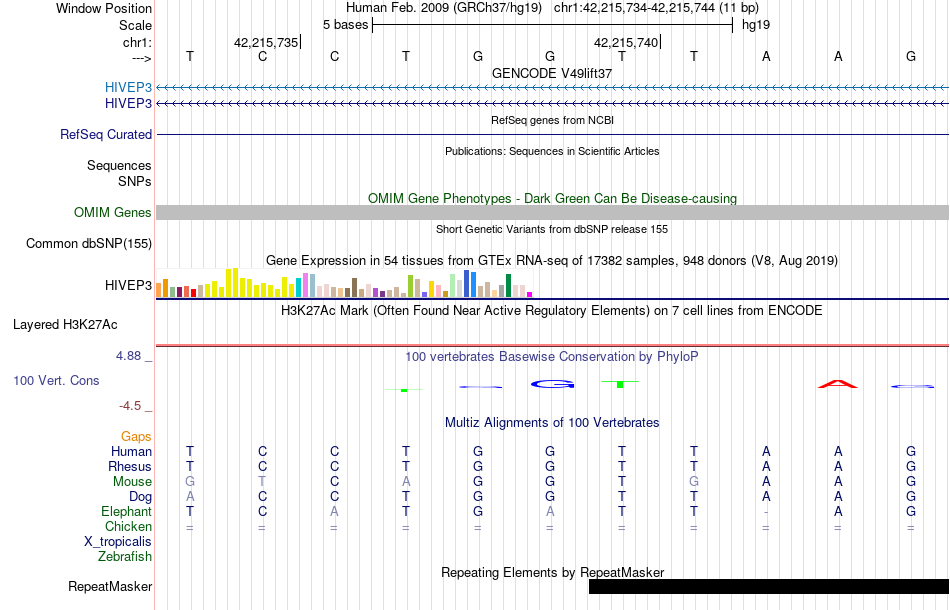Click the -4.5 conservation lower limit value
This screenshot has width=950, height=610.
[x=130, y=406]
